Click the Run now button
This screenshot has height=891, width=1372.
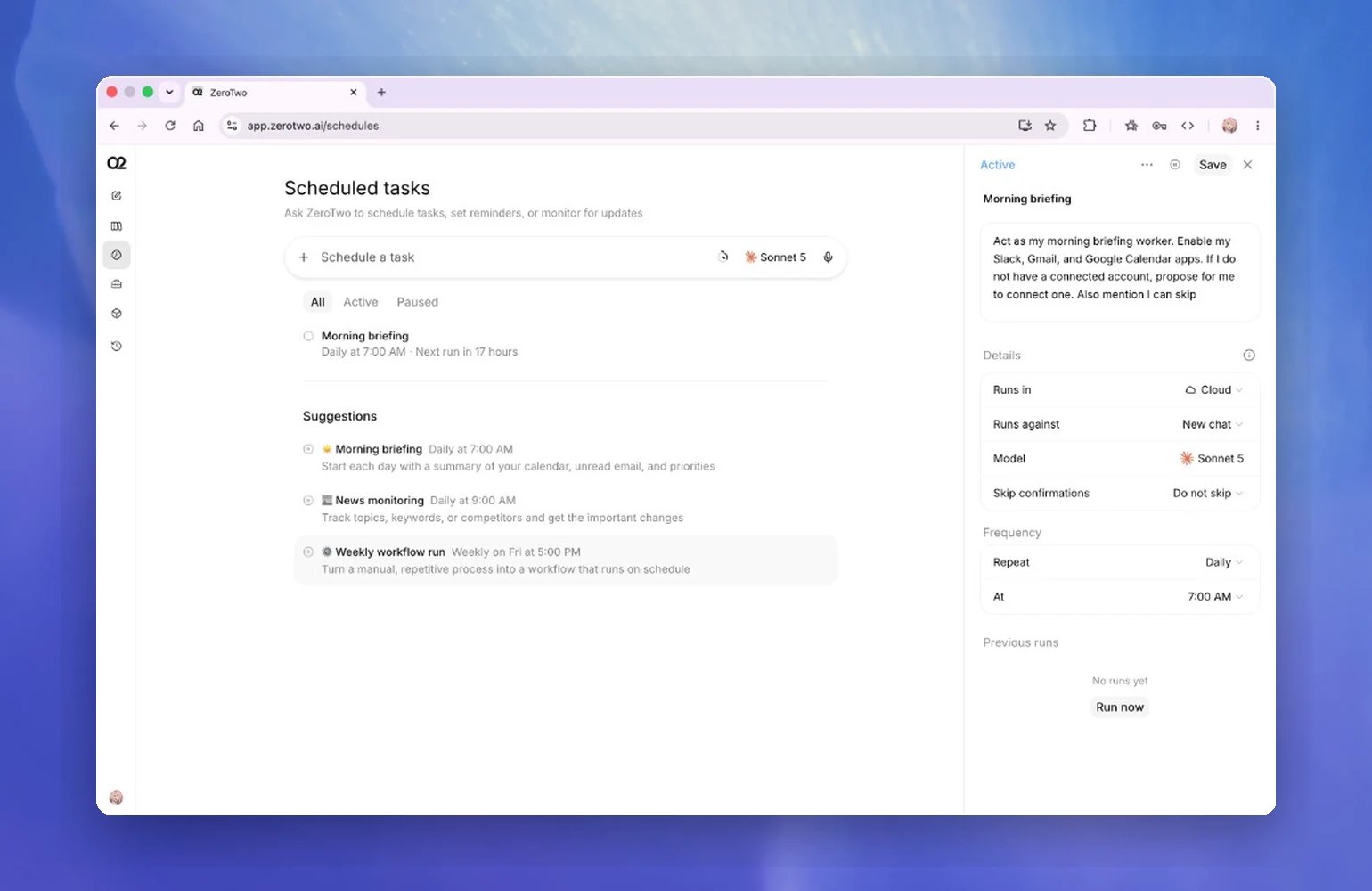1120,707
